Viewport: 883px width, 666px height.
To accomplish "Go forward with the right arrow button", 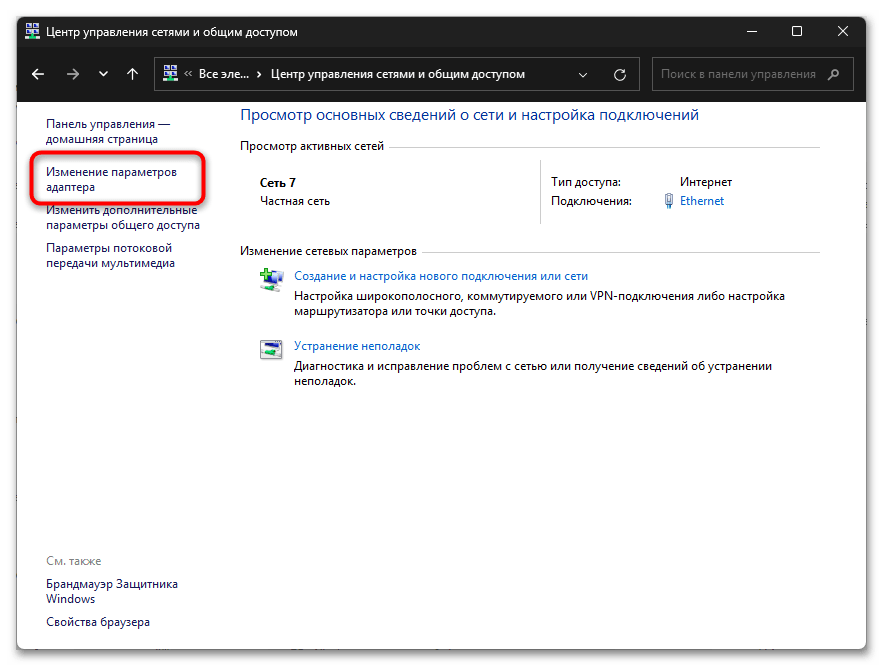I will (x=73, y=74).
